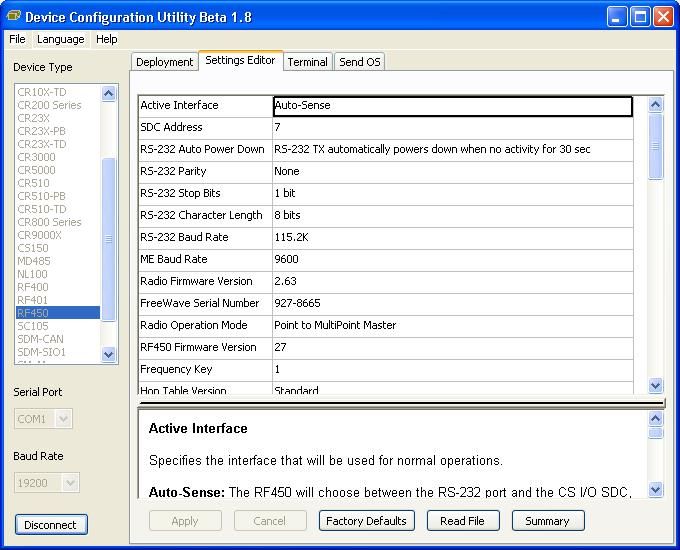
Task: Click the Disconnect button
Action: pos(51,525)
